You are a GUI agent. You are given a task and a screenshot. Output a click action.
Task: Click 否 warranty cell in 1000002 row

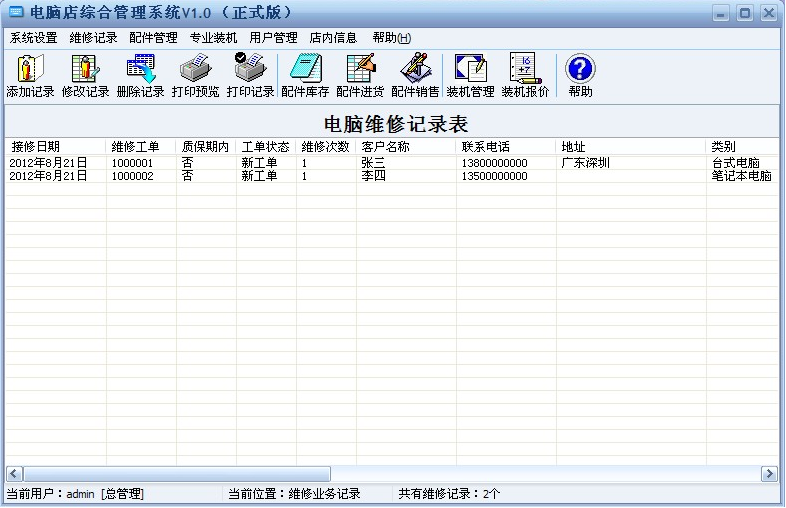pyautogui.click(x=187, y=176)
